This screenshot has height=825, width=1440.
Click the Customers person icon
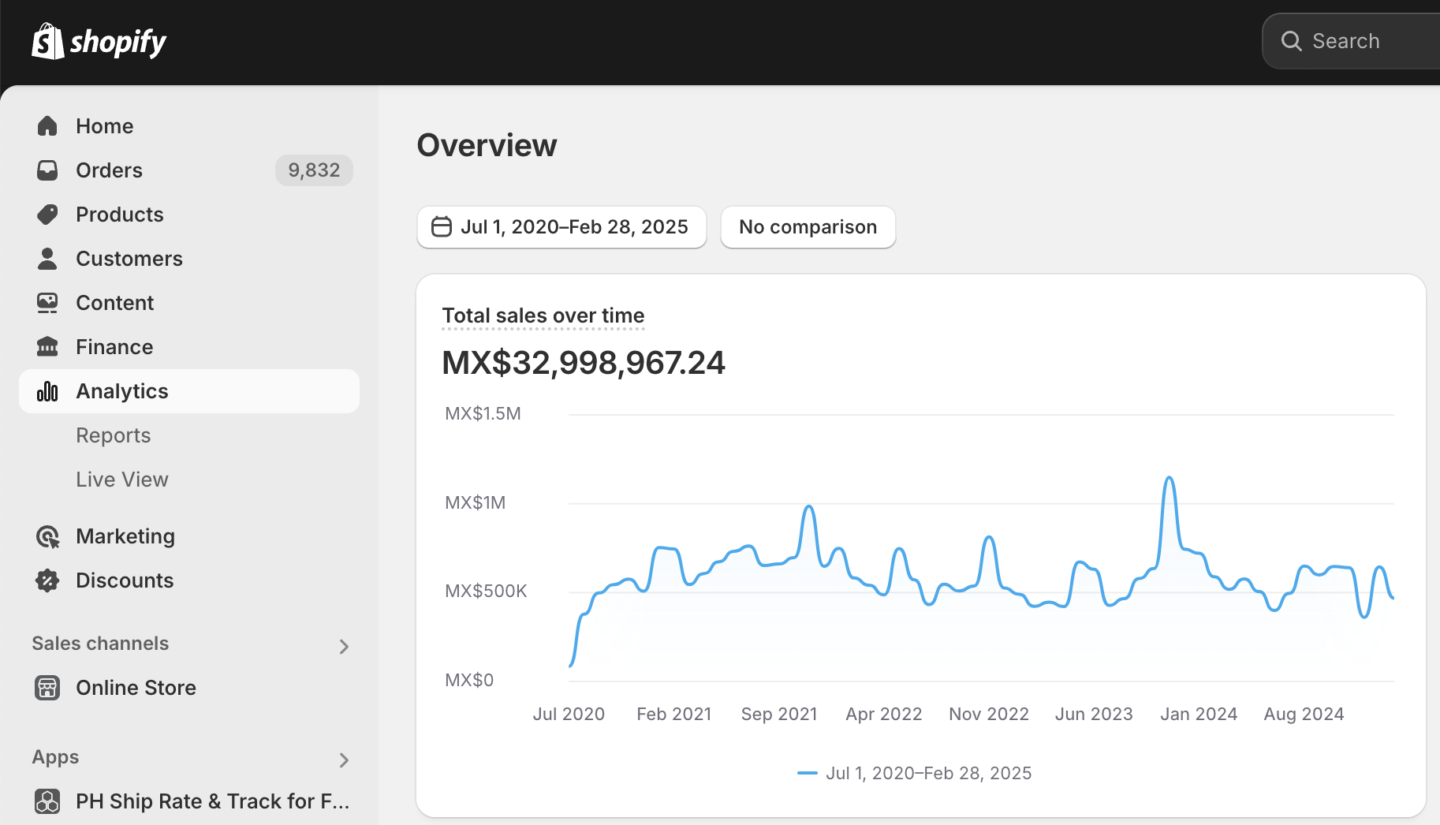tap(47, 258)
